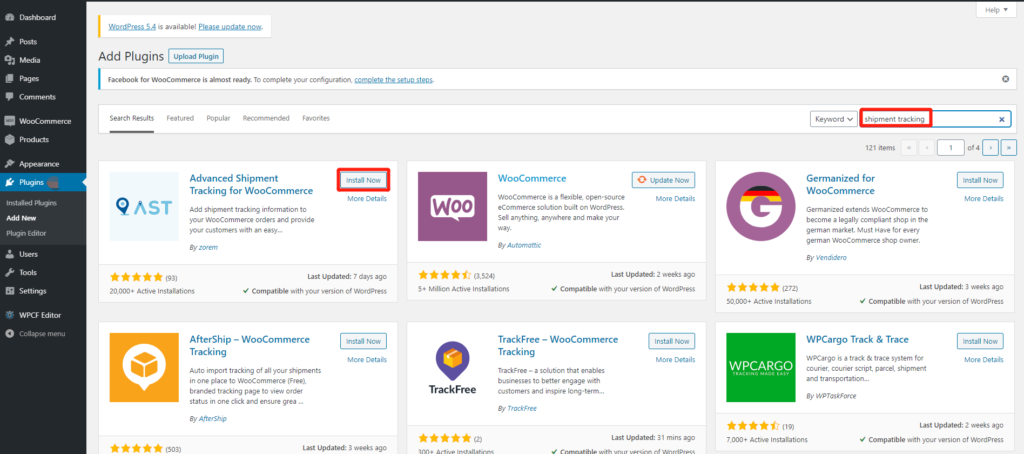Go to the next results page
The height and width of the screenshot is (454, 1024).
(x=990, y=148)
